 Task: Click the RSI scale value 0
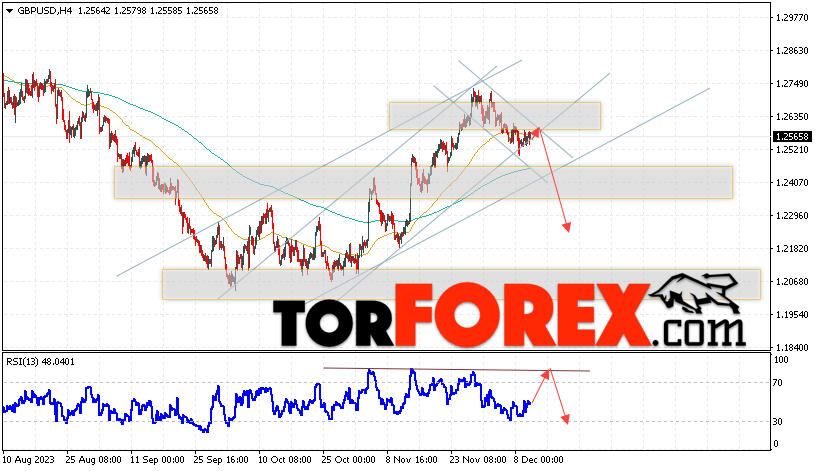coord(776,444)
